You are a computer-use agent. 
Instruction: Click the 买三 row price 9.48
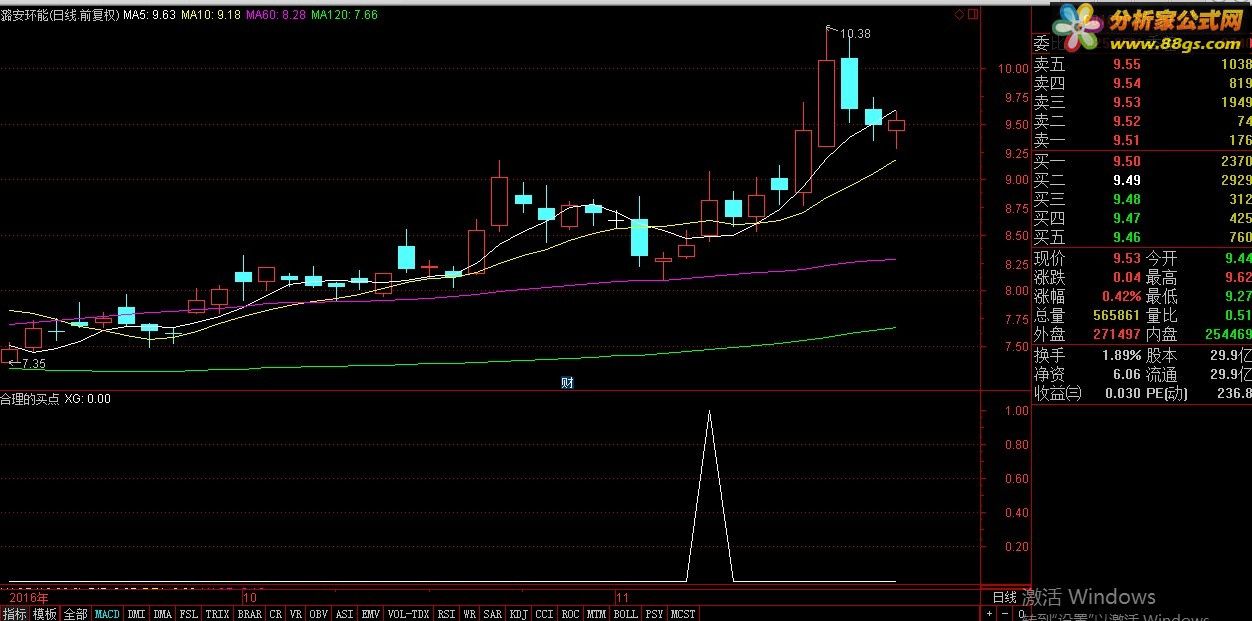[x=1126, y=199]
